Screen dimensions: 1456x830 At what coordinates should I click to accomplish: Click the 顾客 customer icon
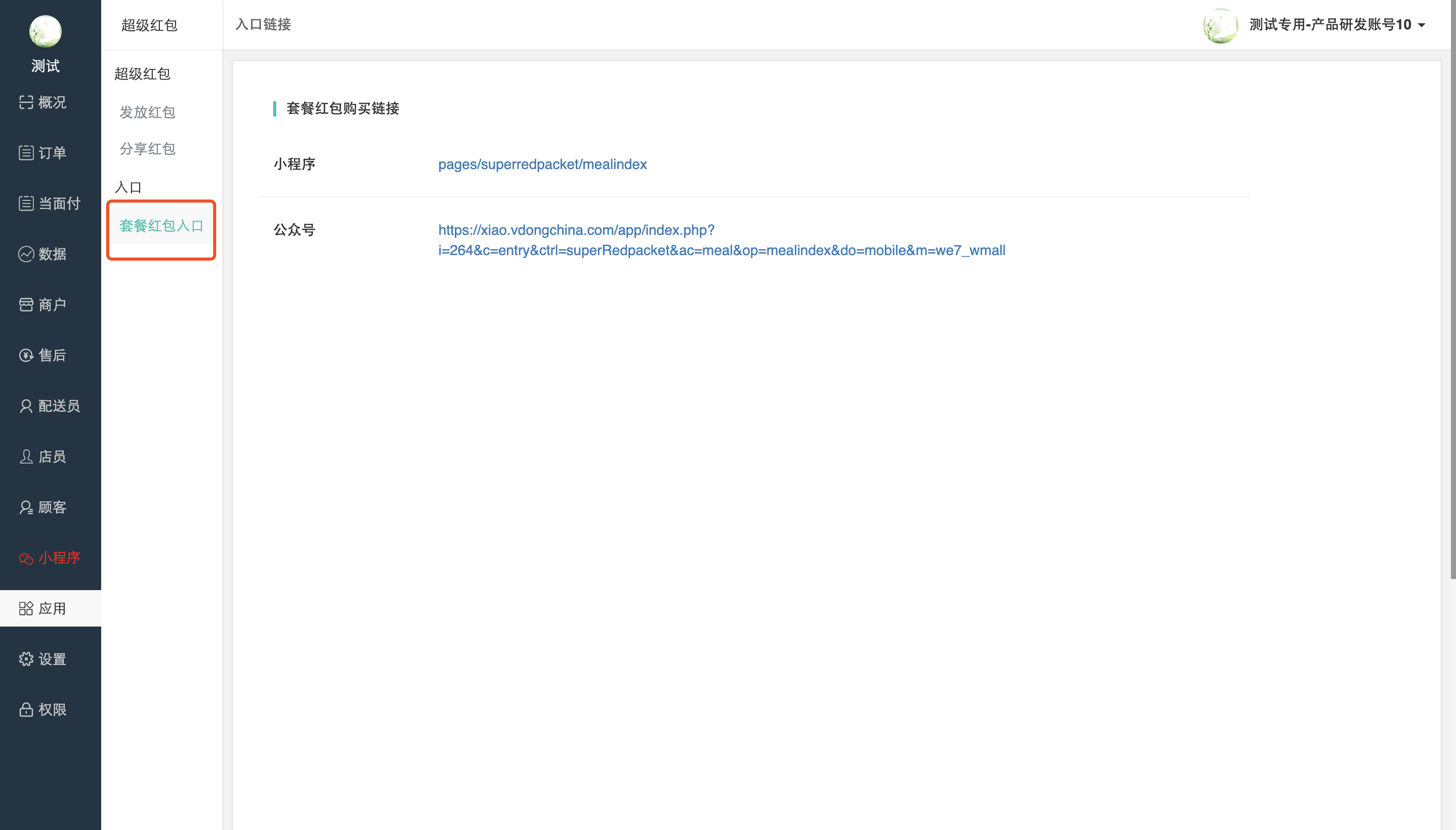pos(26,507)
